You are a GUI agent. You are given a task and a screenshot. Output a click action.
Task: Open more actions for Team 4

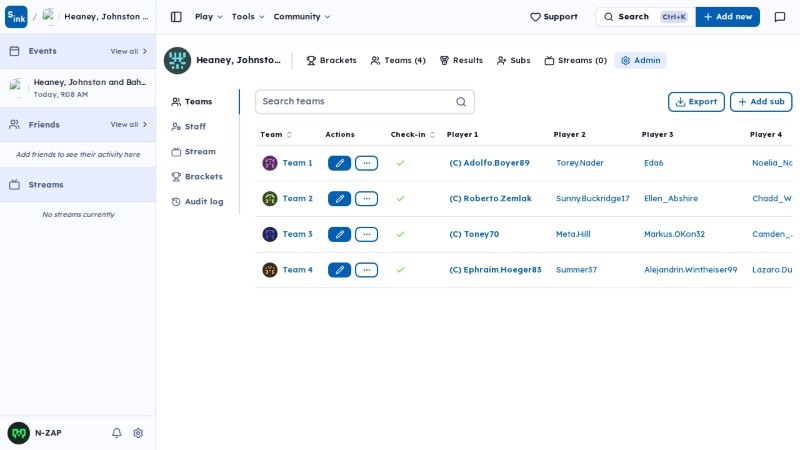(x=366, y=270)
